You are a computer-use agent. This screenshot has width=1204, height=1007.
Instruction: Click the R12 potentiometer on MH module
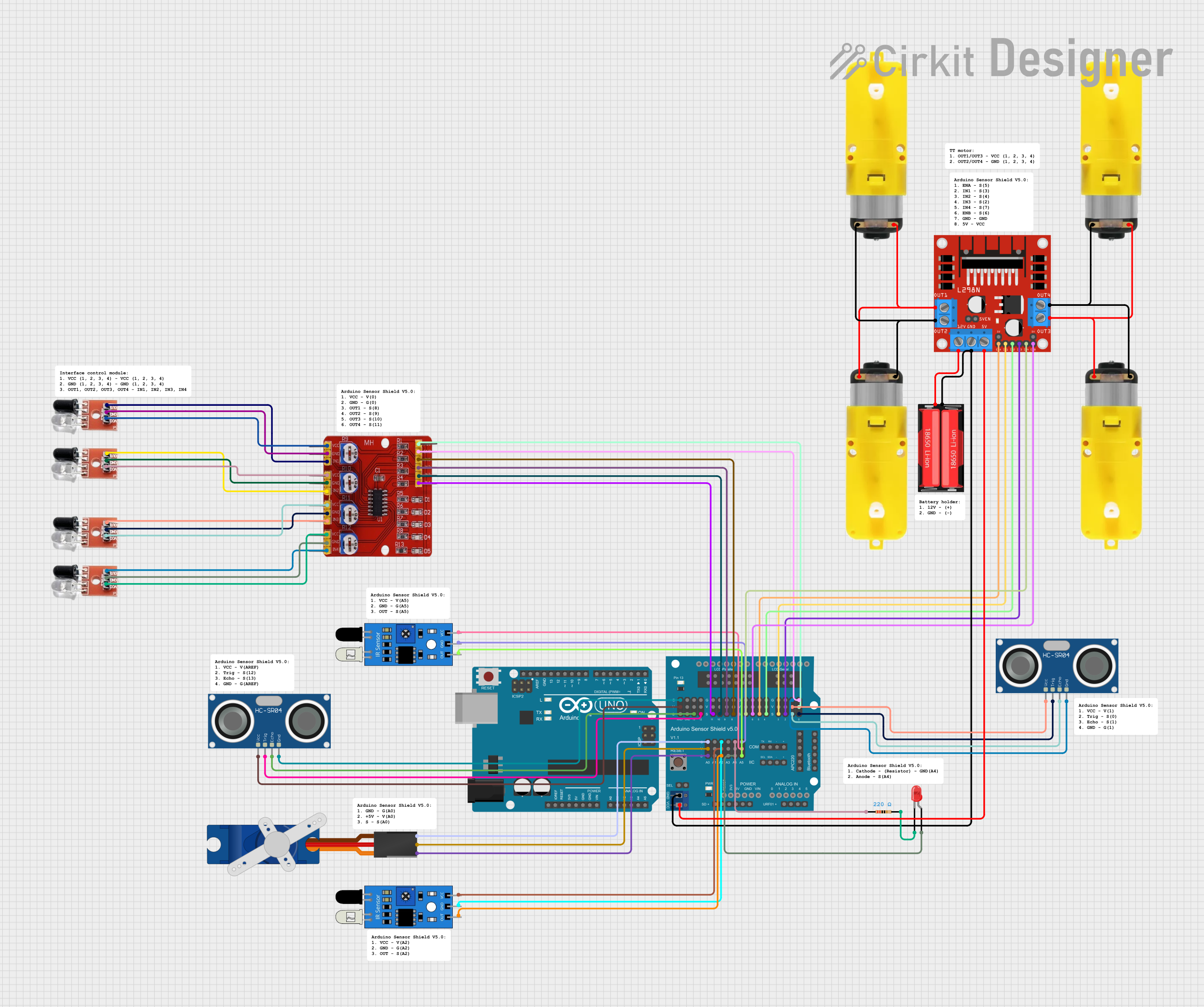pyautogui.click(x=349, y=543)
